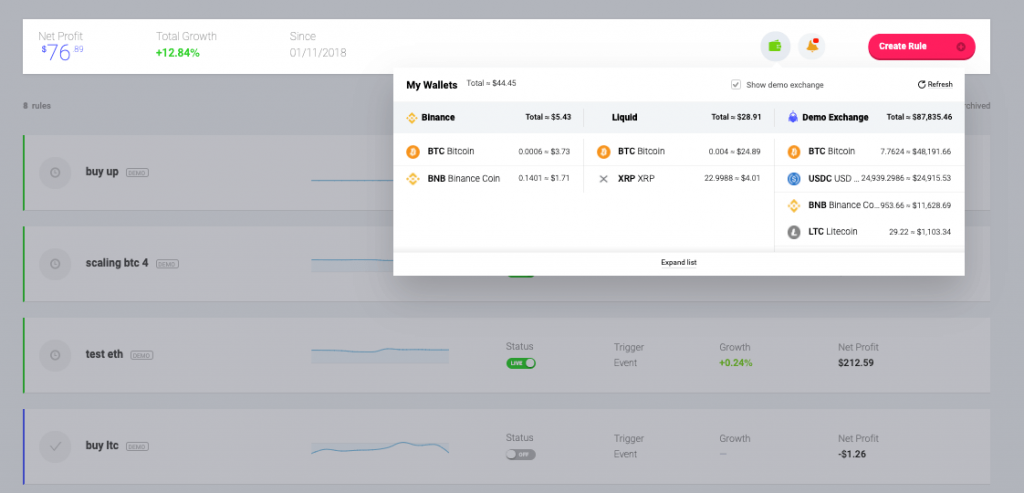Turn off the LIVE toggle for test eth

(x=520, y=363)
